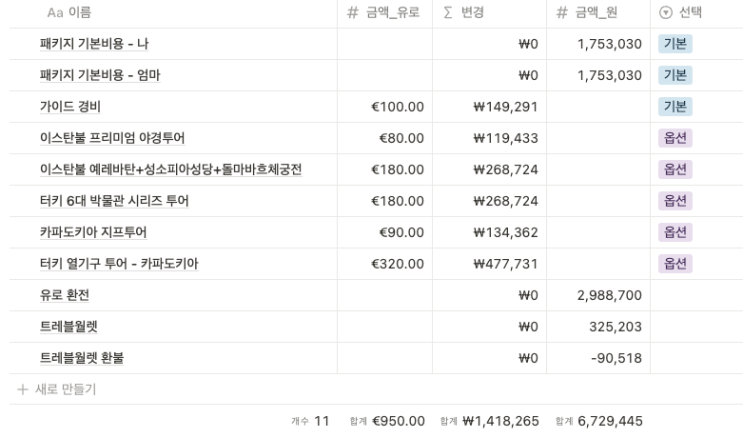Open the 선택 column header menu
The image size is (743, 438).
[x=690, y=14]
